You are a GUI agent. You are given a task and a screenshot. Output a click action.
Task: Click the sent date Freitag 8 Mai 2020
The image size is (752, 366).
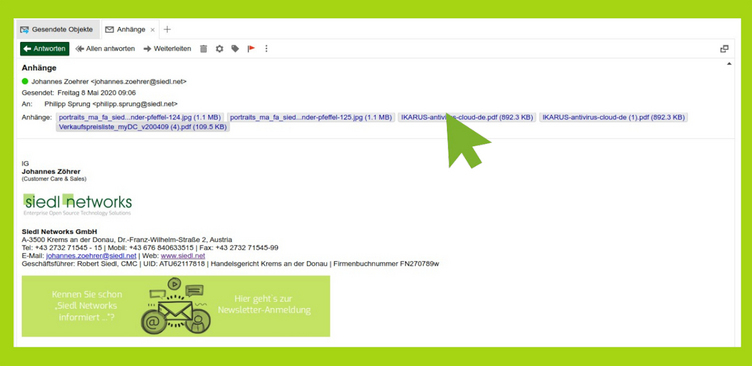(x=96, y=93)
